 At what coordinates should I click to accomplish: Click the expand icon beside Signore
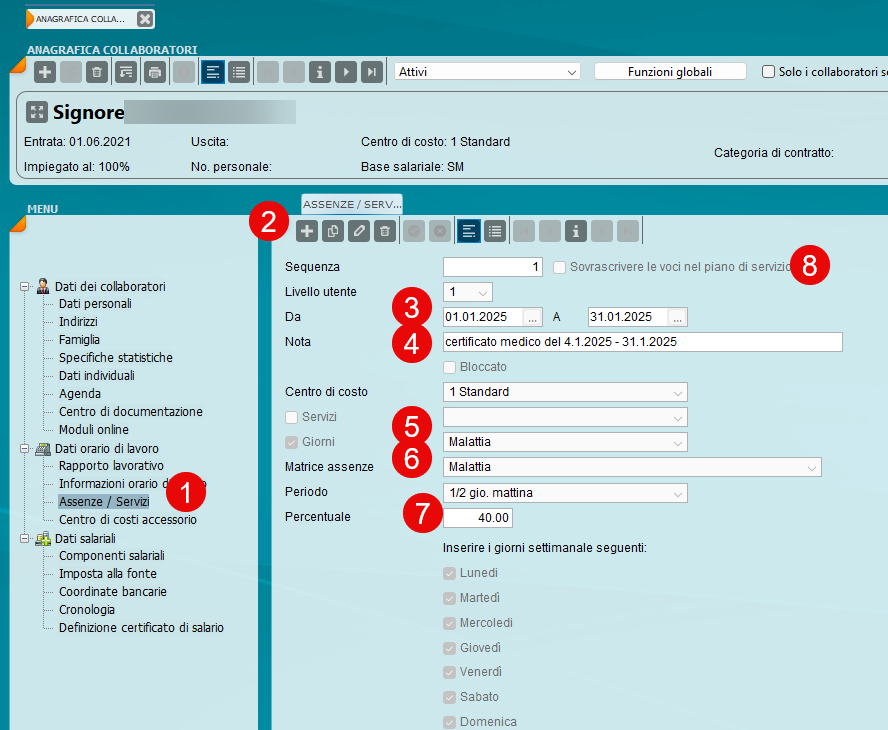point(37,112)
